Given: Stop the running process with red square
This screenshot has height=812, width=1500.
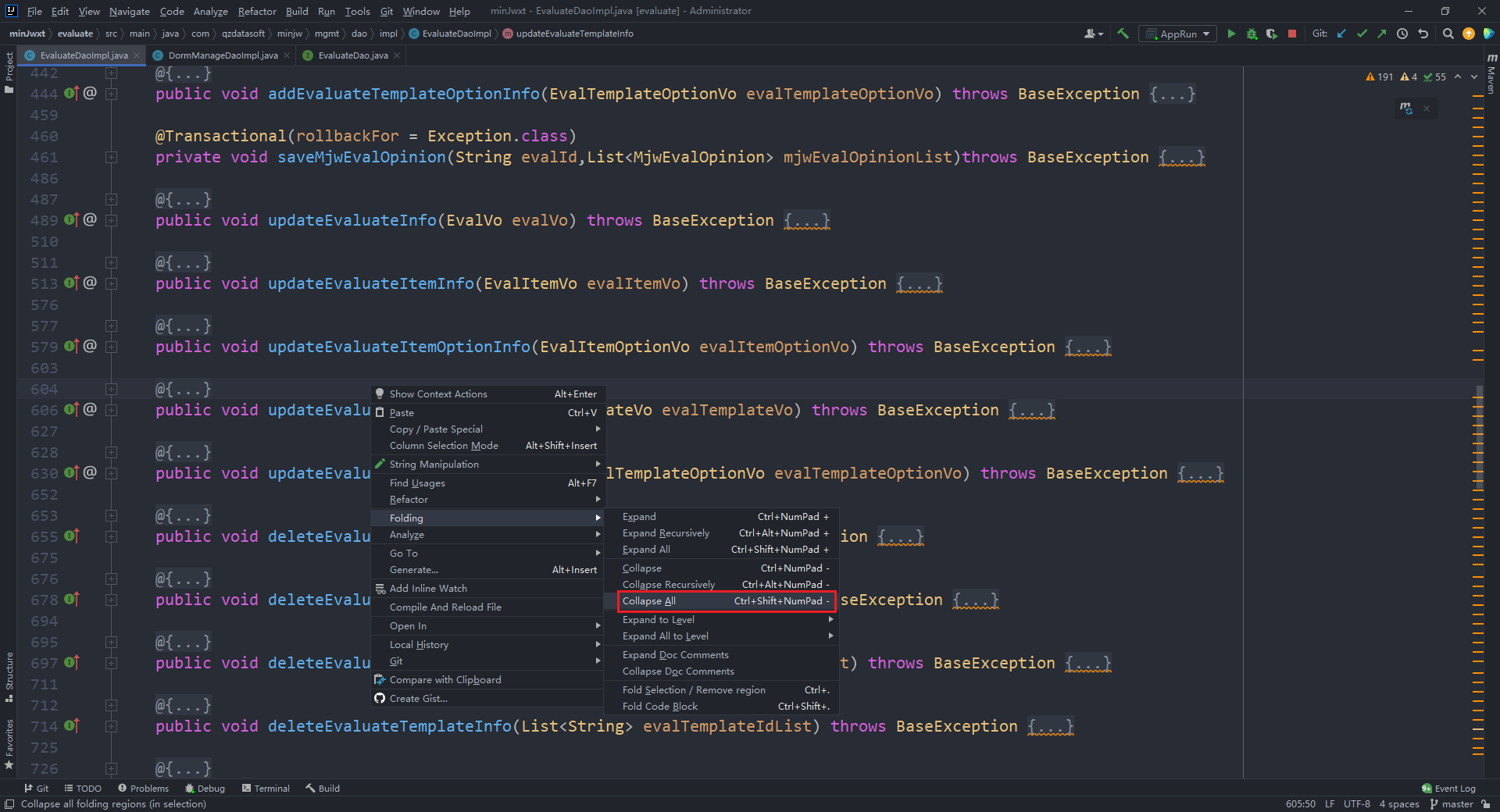Looking at the screenshot, I should coord(1292,34).
